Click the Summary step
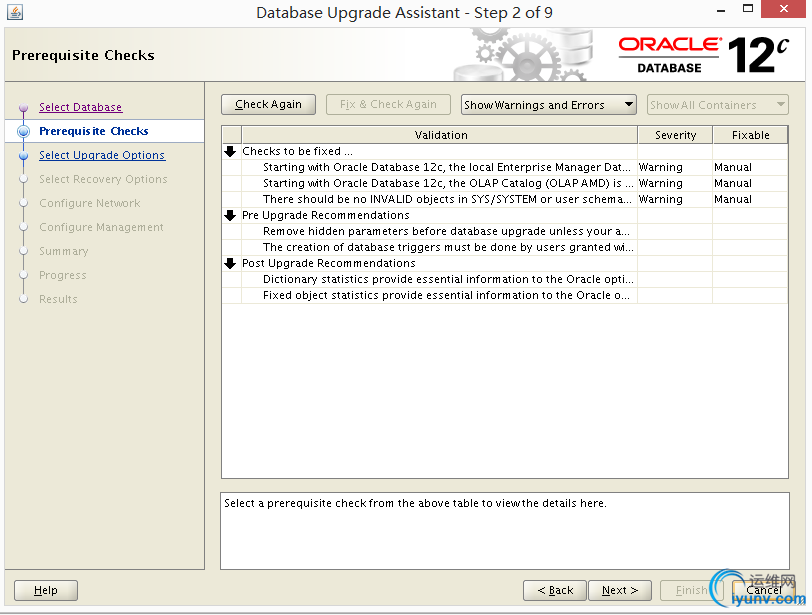Screen dimensions: 812x615 [64, 251]
